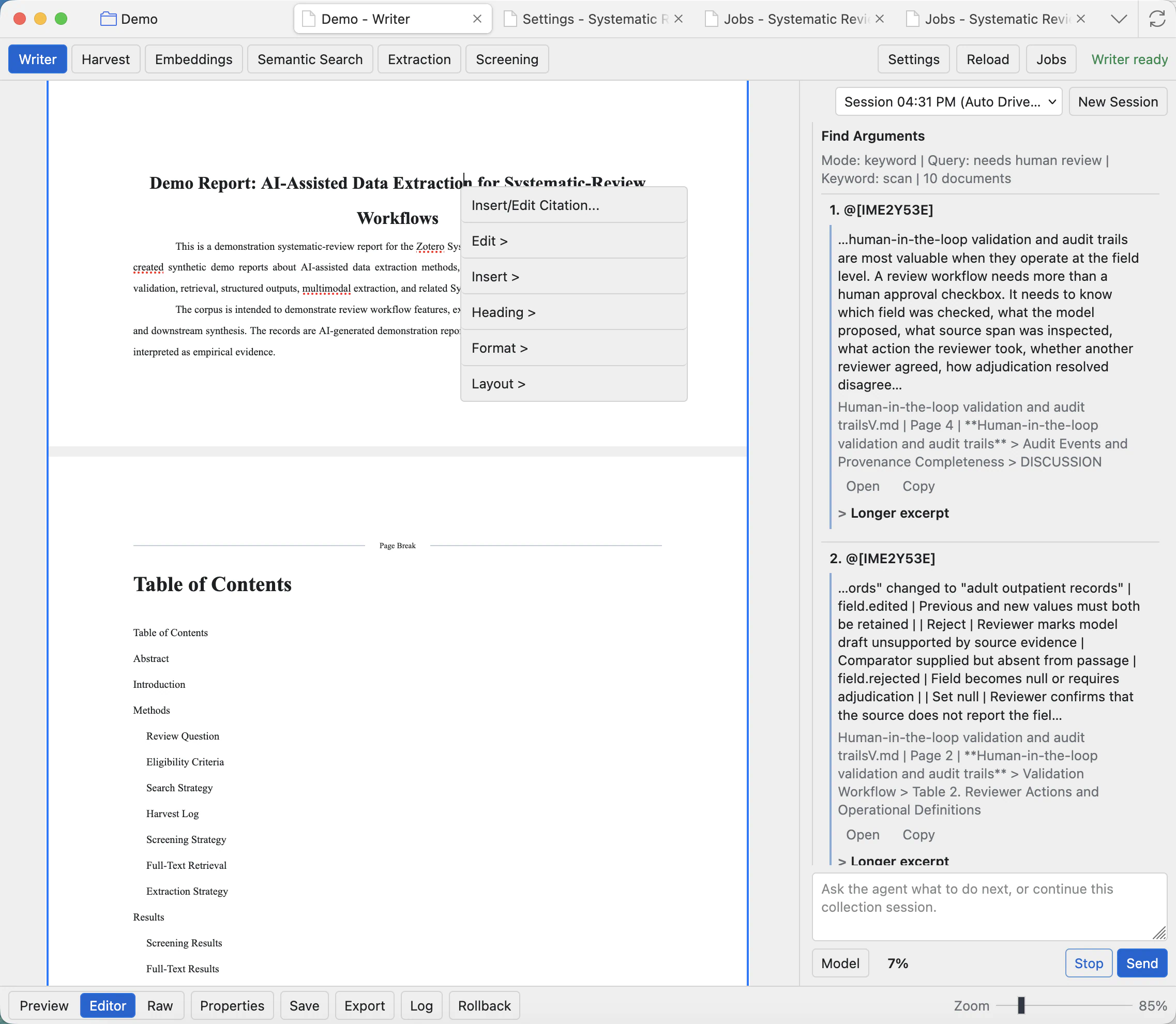Image resolution: width=1176 pixels, height=1024 pixels.
Task: Click the Page Break marker
Action: click(x=397, y=546)
